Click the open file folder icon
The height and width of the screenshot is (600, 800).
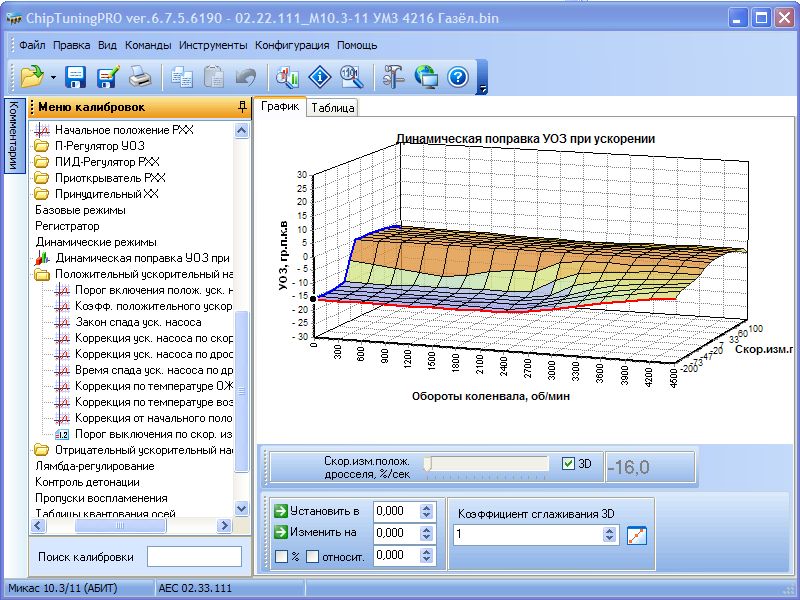32,76
